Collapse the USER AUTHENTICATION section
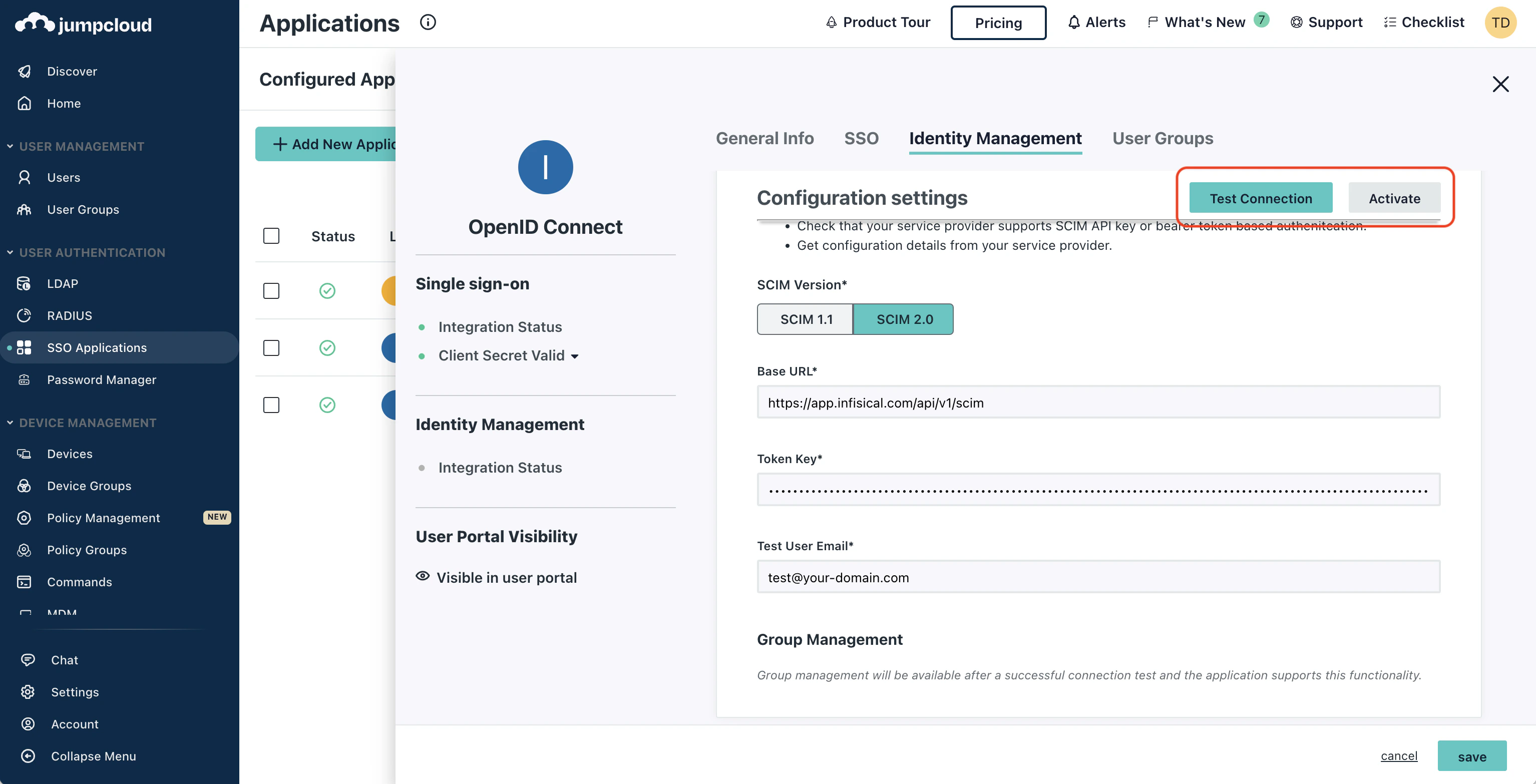Viewport: 1536px width, 784px height. click(x=10, y=252)
